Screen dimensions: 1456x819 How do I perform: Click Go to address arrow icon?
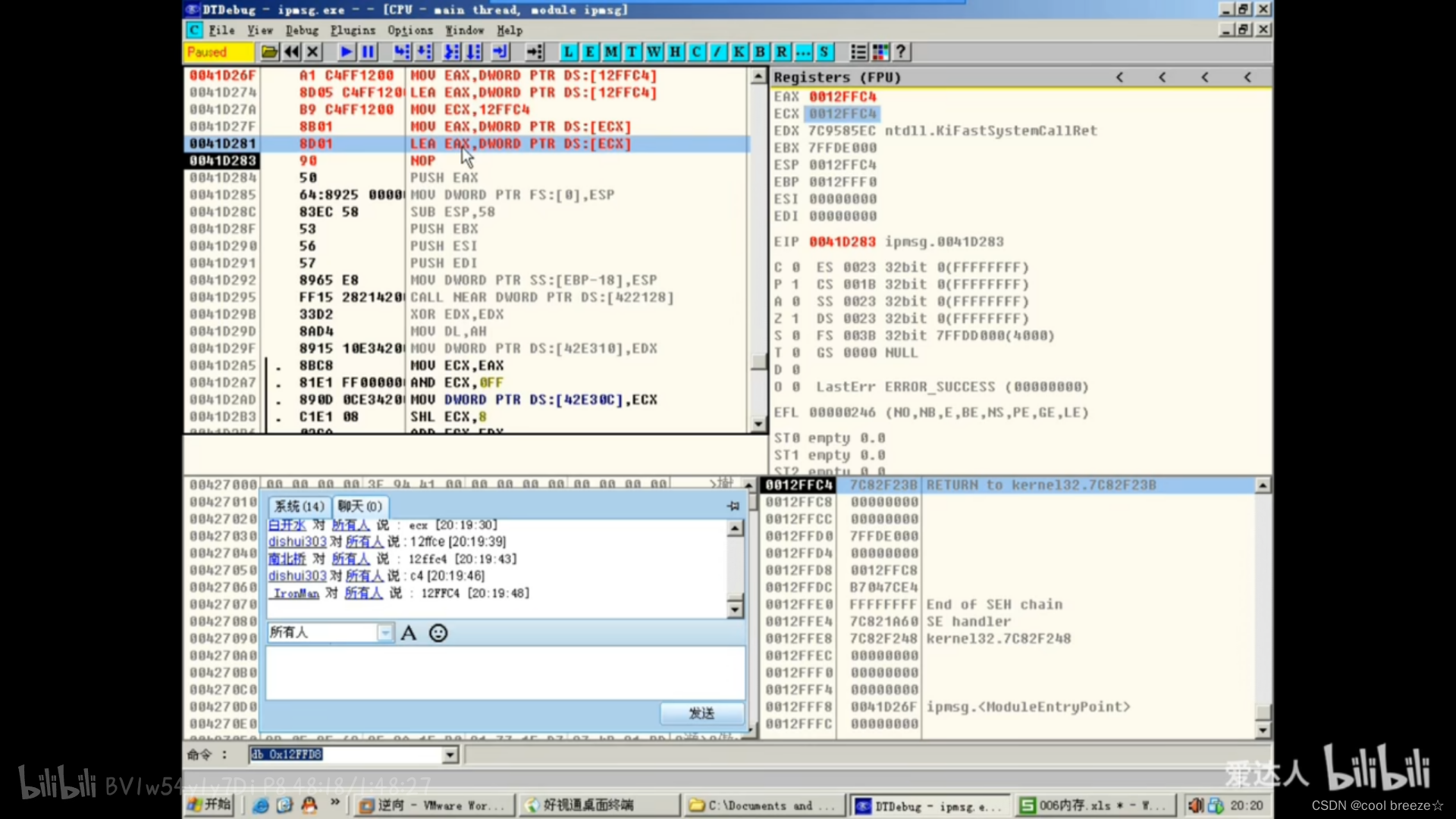click(535, 52)
